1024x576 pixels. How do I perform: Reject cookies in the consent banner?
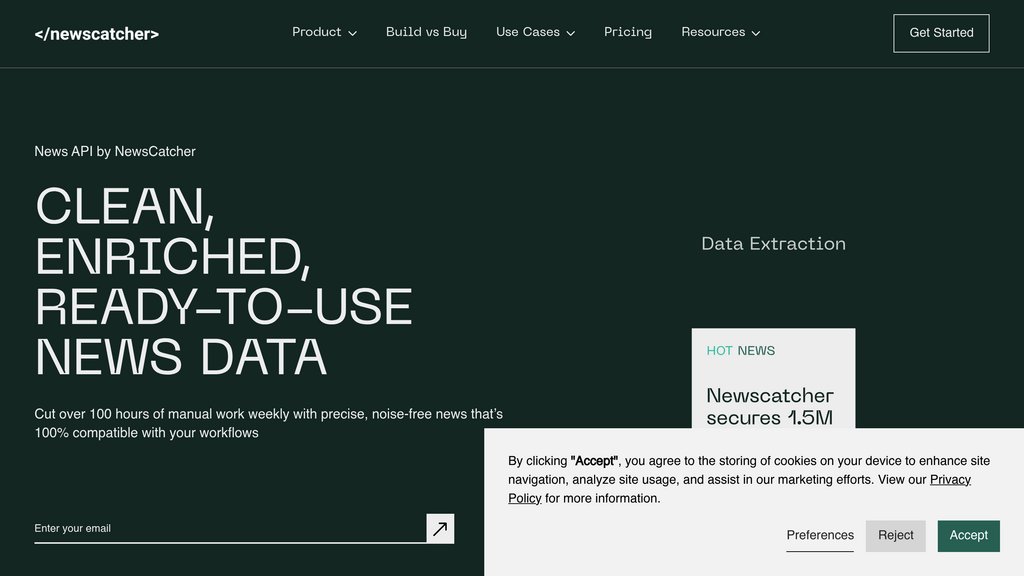(x=895, y=536)
